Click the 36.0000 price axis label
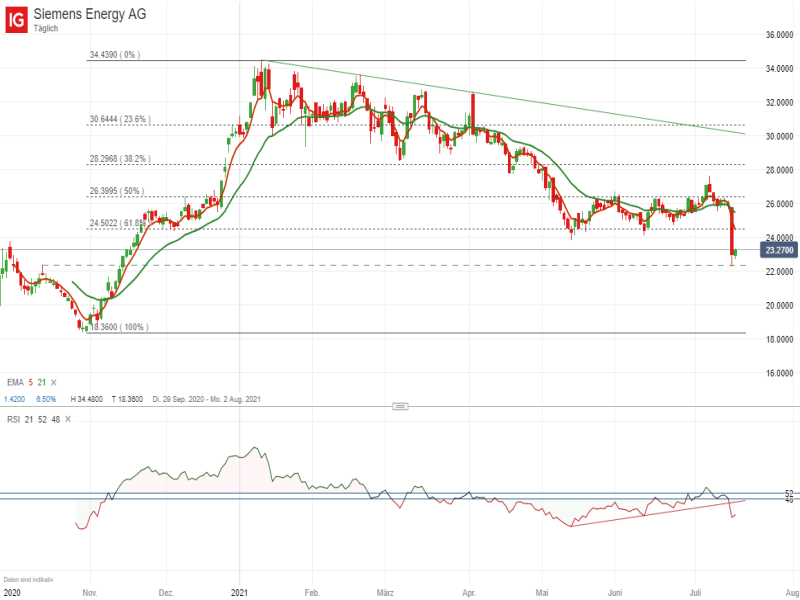Screen dimensions: 800x600 point(780,35)
